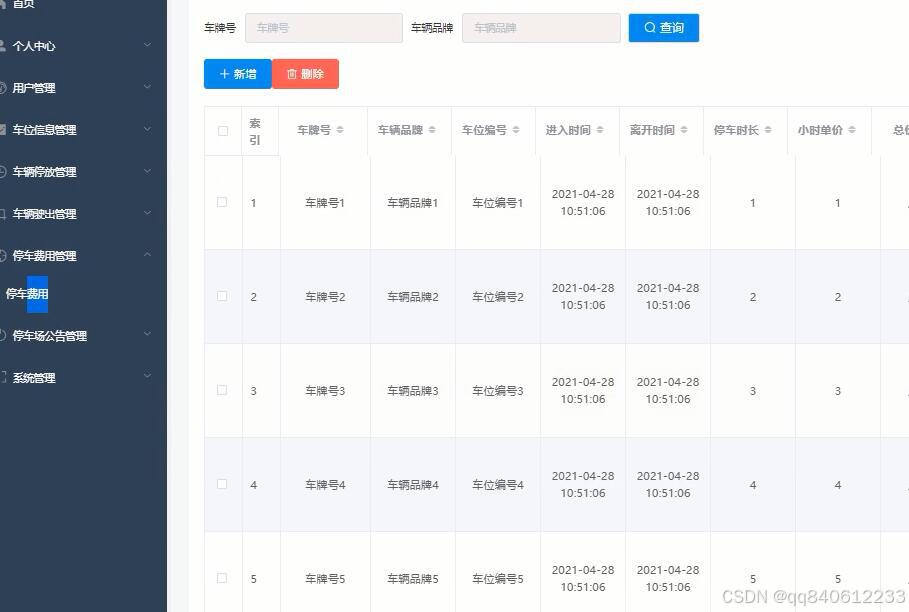Click the 车牌号 input field
Image resolution: width=909 pixels, height=612 pixels.
point(323,27)
